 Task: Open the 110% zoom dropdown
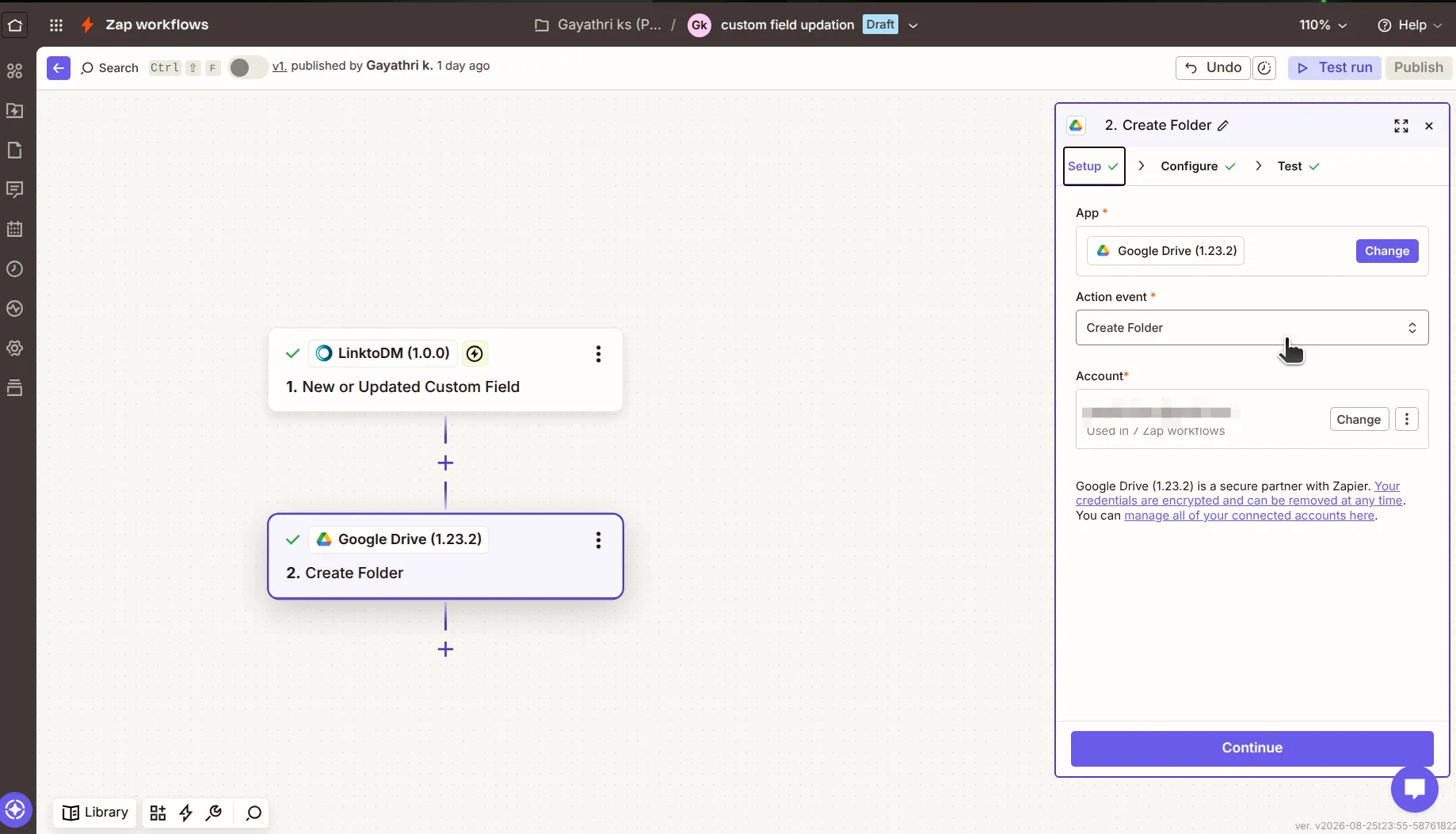coord(1323,25)
